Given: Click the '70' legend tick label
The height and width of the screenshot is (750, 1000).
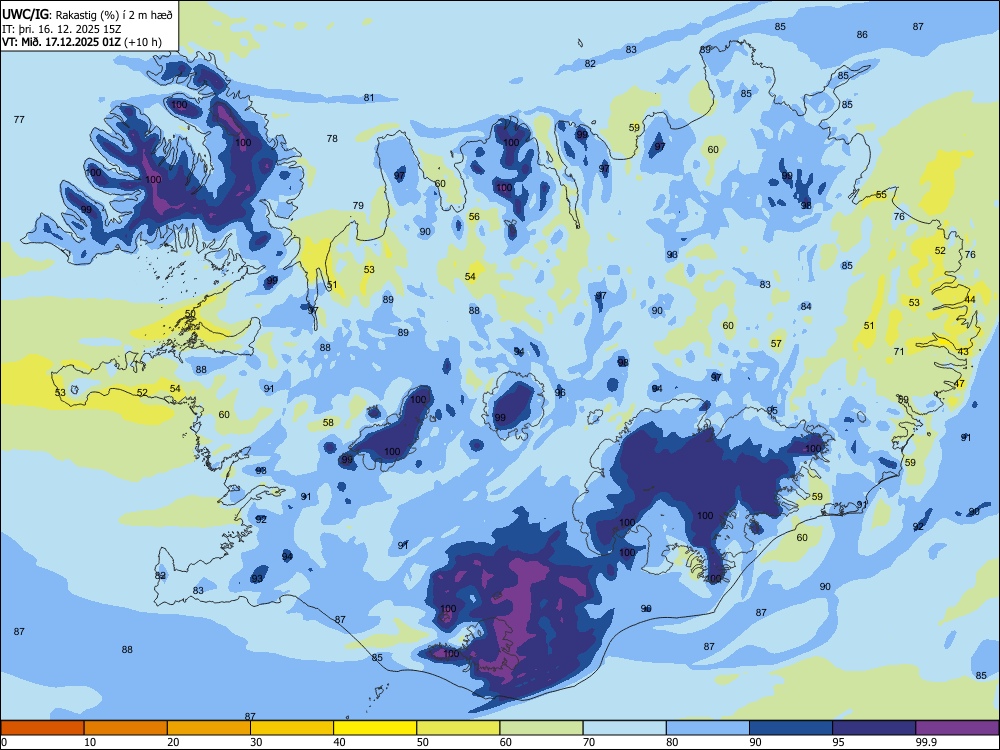Looking at the screenshot, I should click(x=589, y=742).
